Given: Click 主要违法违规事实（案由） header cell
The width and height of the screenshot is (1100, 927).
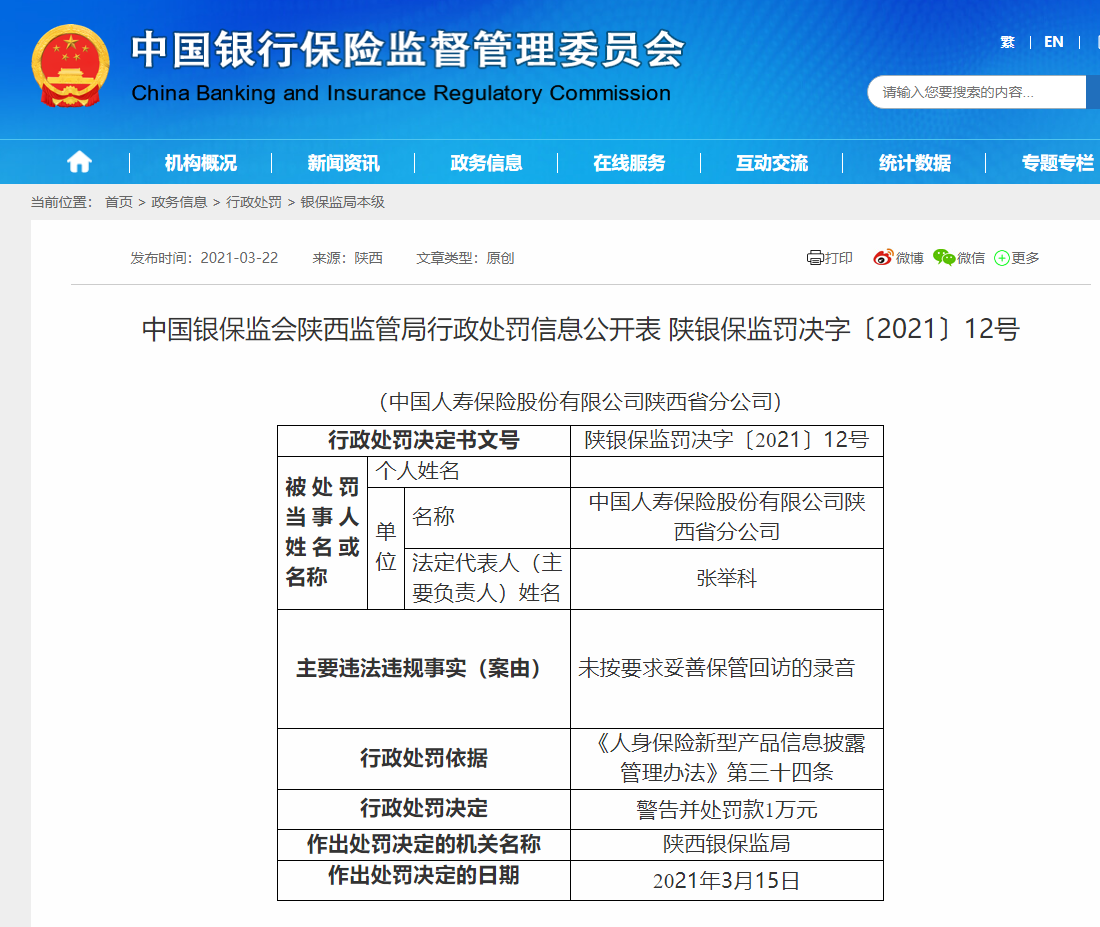Looking at the screenshot, I should 424,668.
